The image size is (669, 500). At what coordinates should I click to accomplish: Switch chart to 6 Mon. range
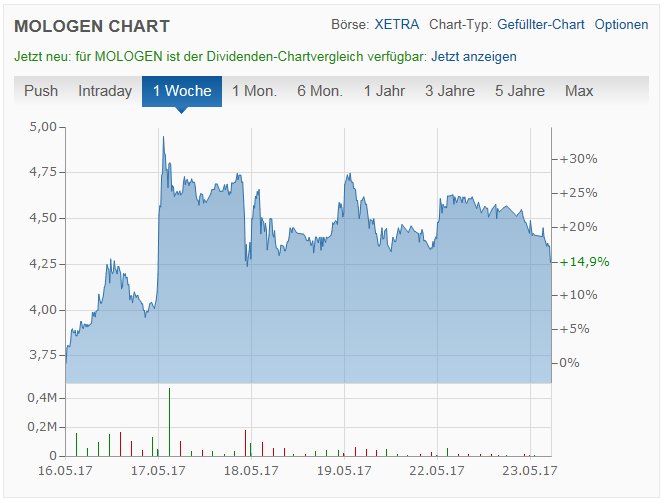(320, 91)
